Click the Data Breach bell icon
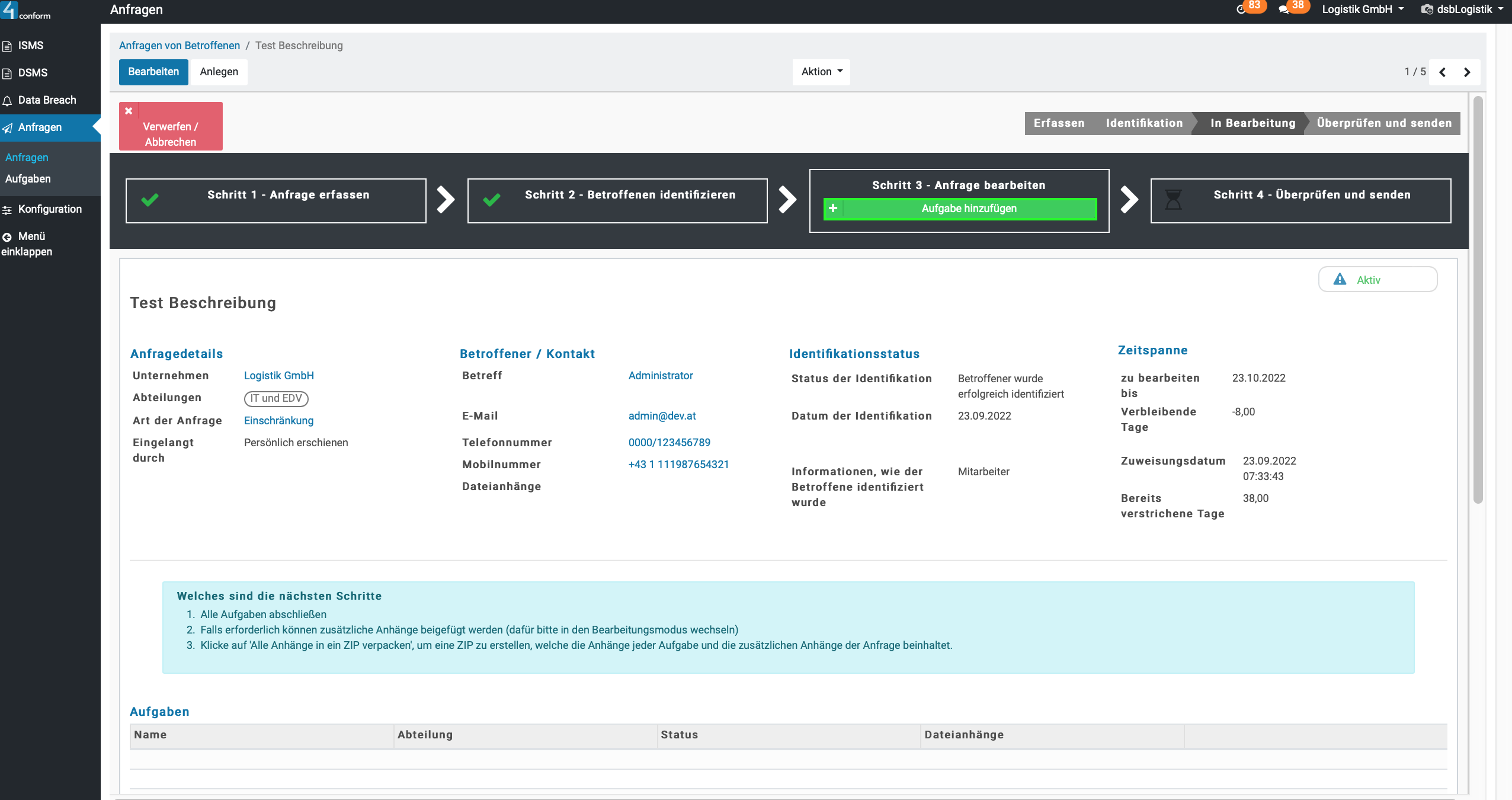This screenshot has height=800, width=1512. [7, 101]
